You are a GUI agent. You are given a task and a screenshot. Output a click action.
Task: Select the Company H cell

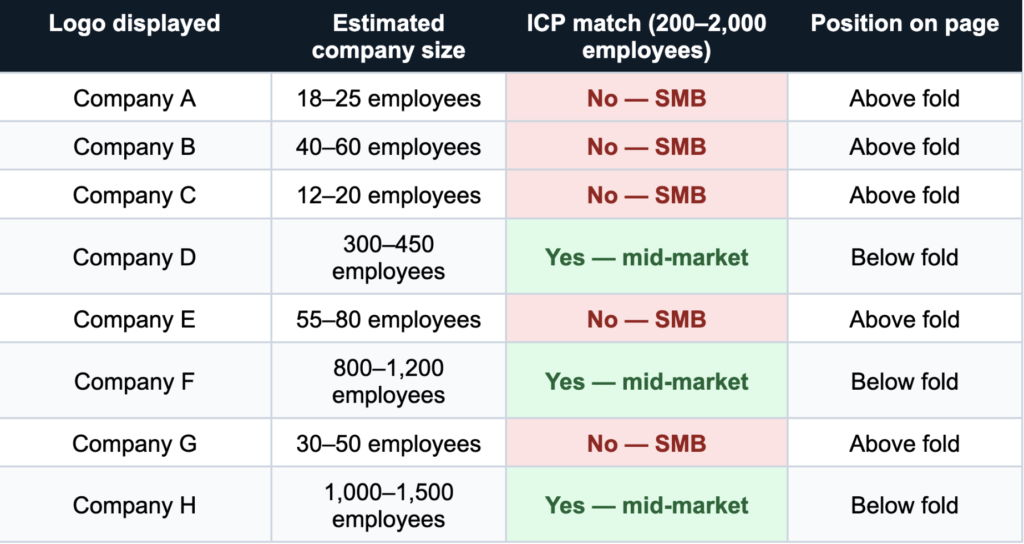135,505
